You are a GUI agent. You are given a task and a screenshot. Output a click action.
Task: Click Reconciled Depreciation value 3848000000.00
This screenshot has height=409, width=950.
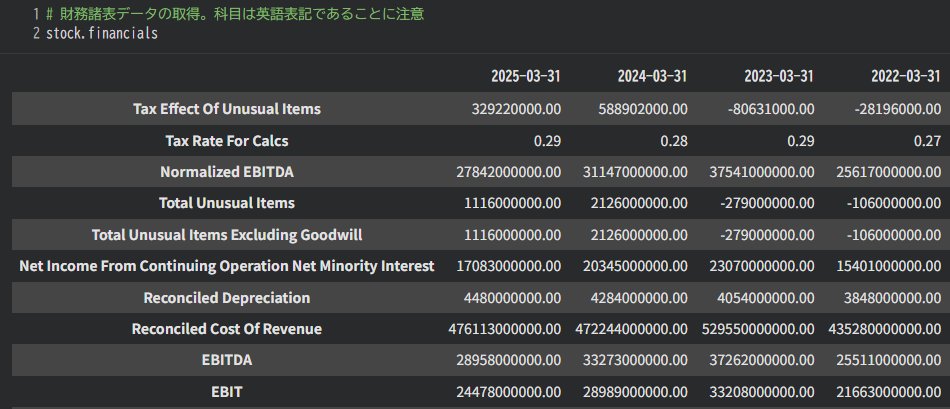click(x=893, y=298)
